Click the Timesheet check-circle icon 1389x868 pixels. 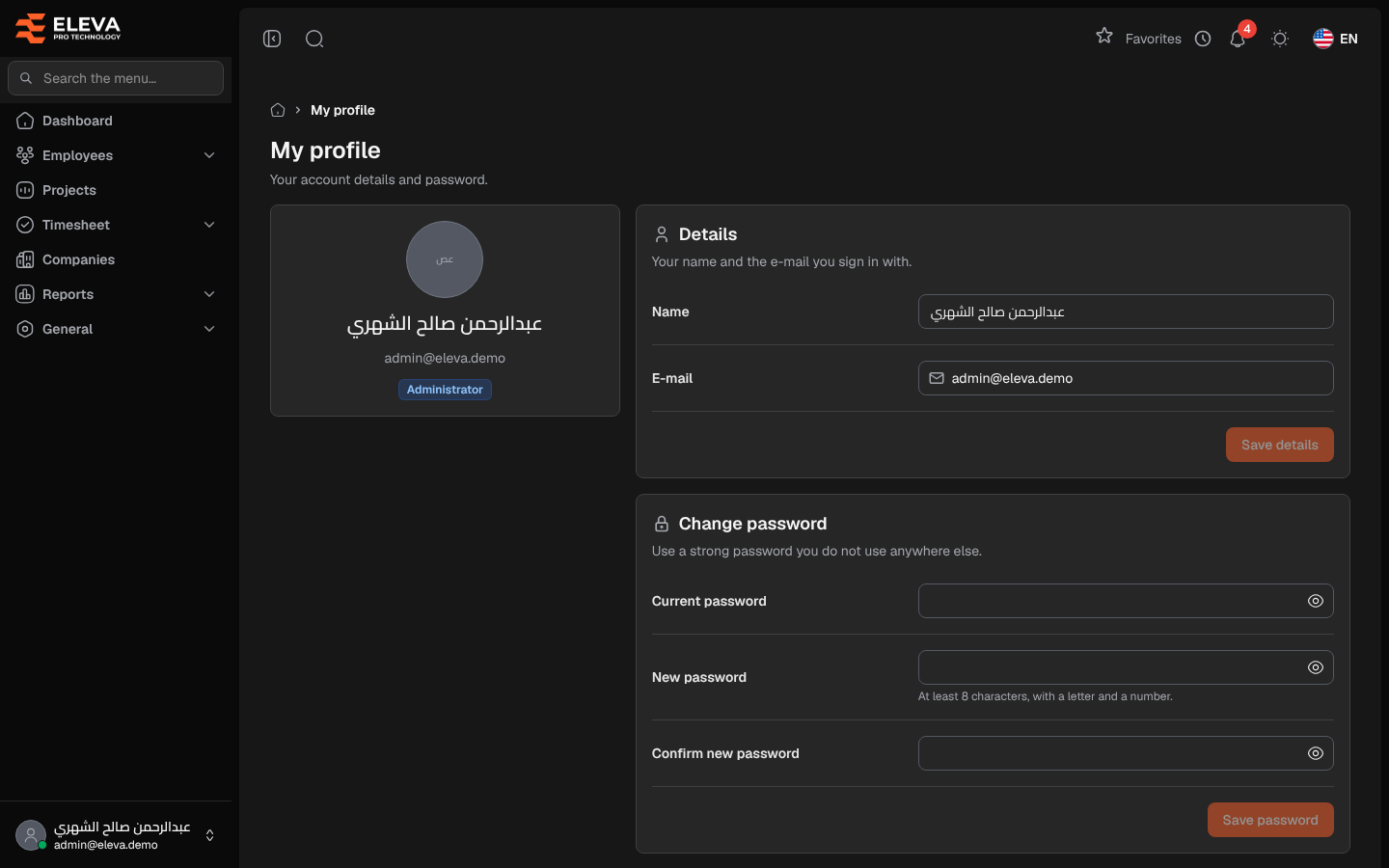[25, 225]
